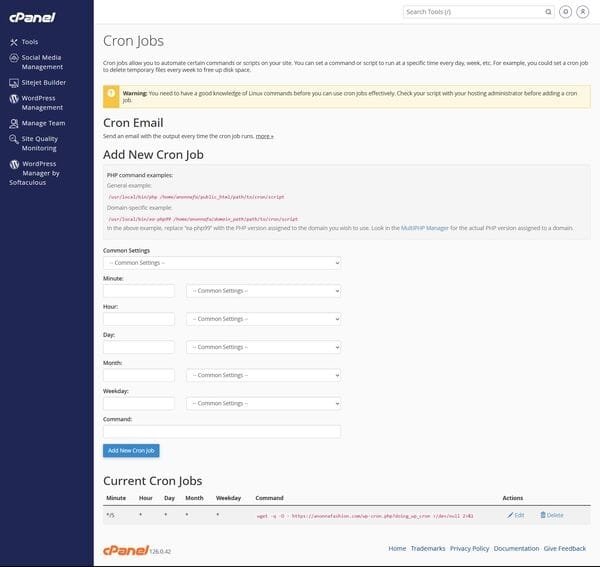Click the search magnifier icon
600x567 pixels.
click(548, 12)
